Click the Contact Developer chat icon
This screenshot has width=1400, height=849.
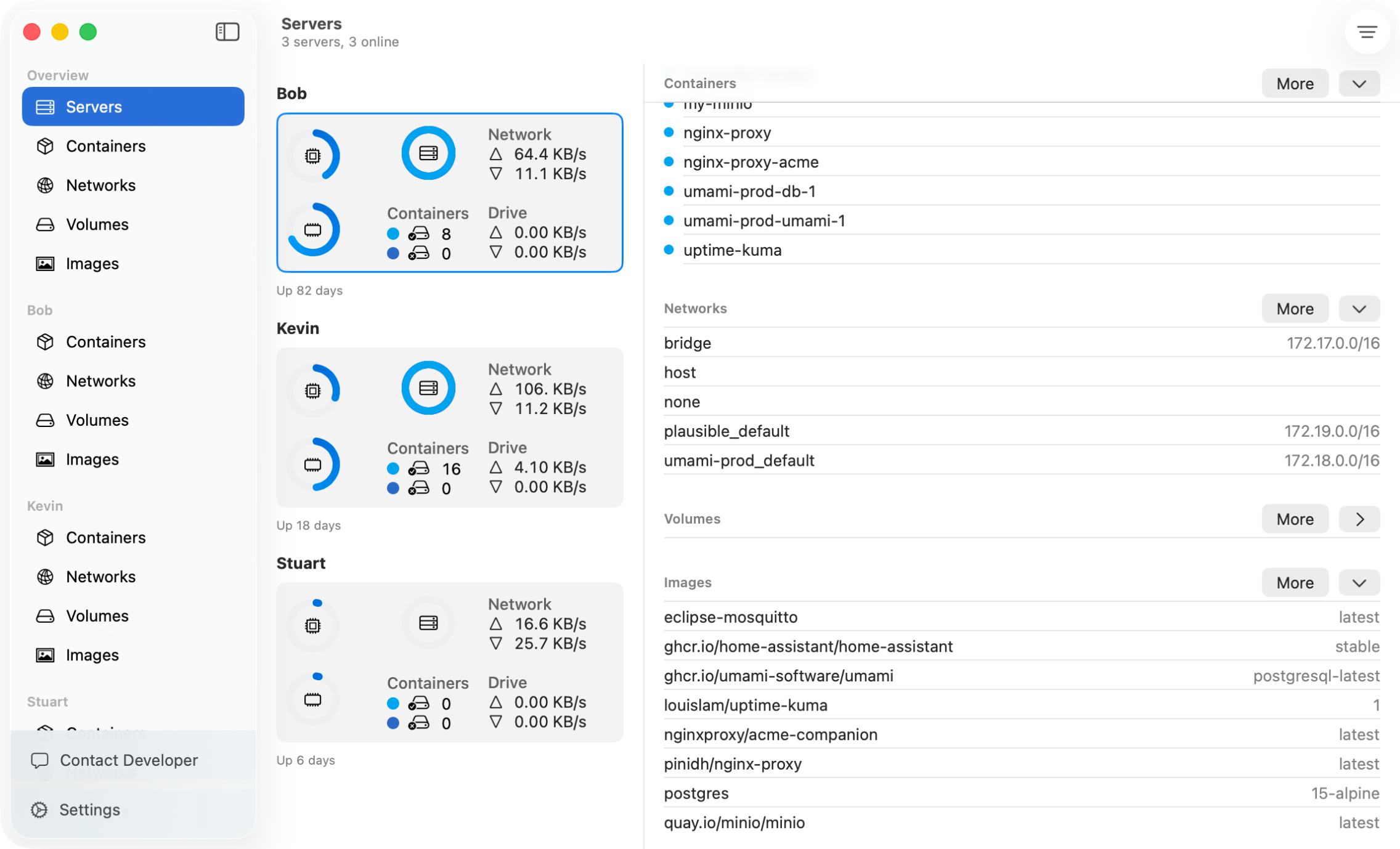click(40, 760)
